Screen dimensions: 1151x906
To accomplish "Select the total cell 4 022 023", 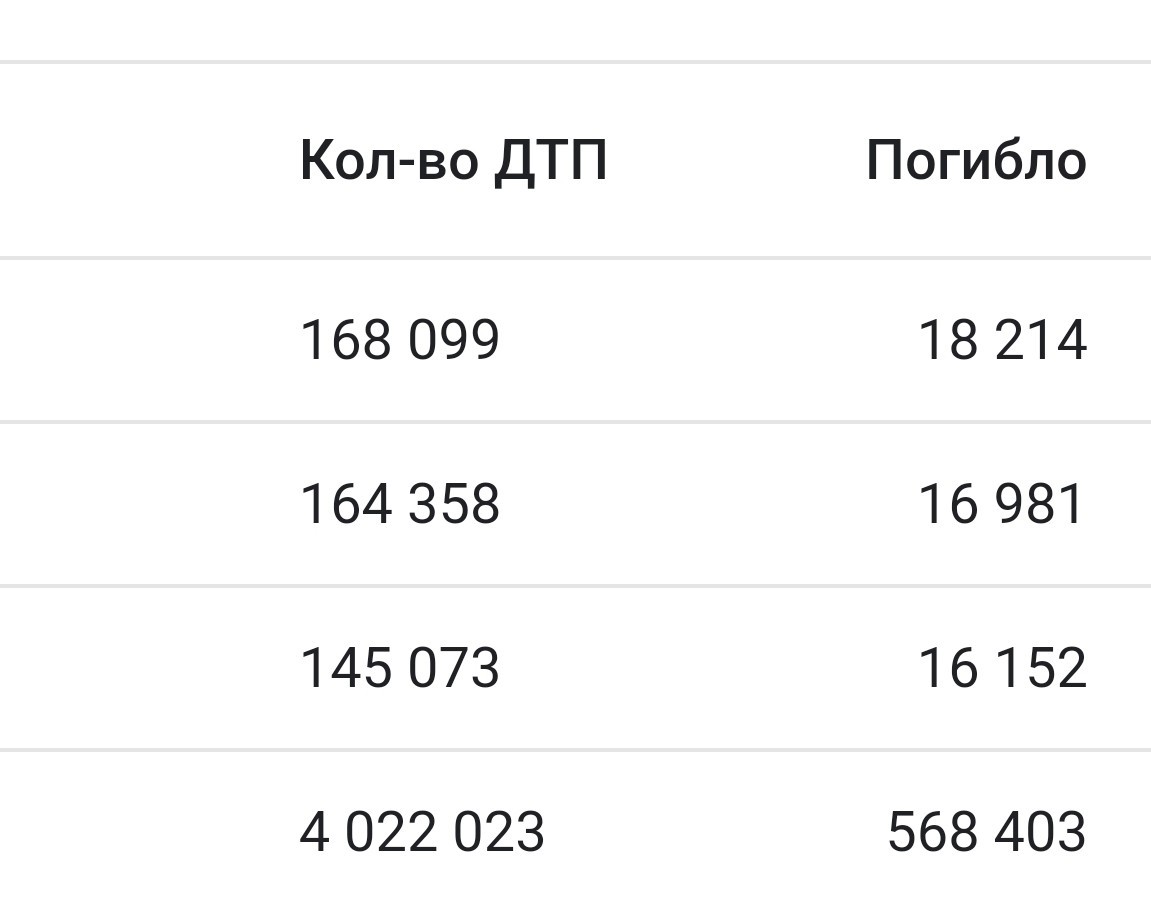I will pos(422,832).
